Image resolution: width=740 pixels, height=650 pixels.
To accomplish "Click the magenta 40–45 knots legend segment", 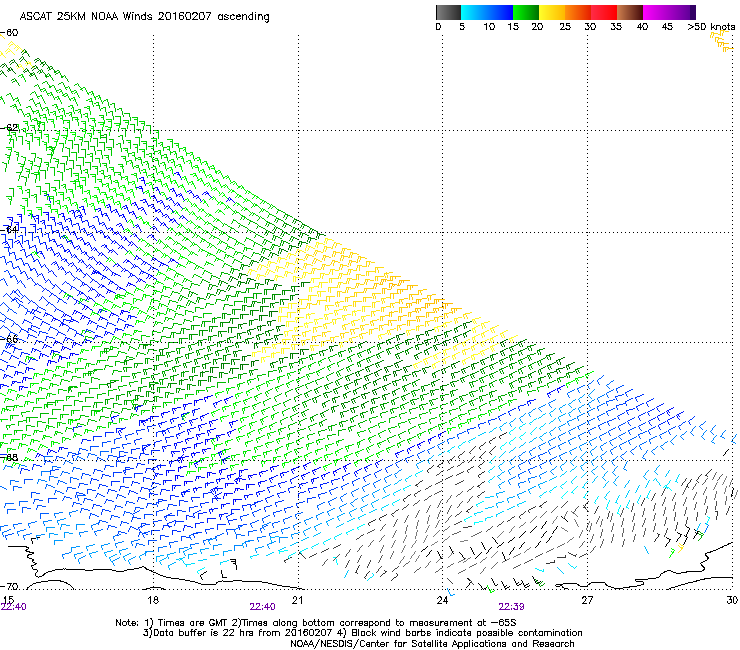I will click(x=656, y=12).
